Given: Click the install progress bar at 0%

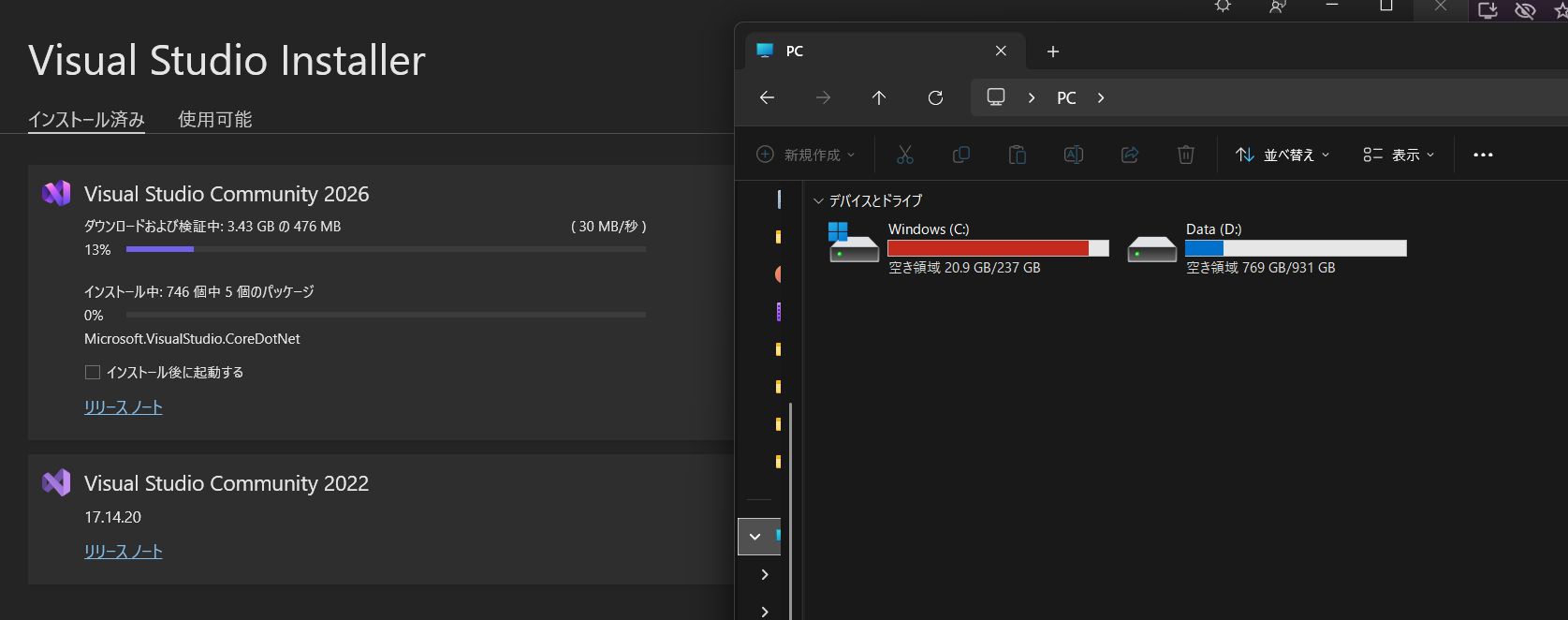Looking at the screenshot, I should pos(386,315).
